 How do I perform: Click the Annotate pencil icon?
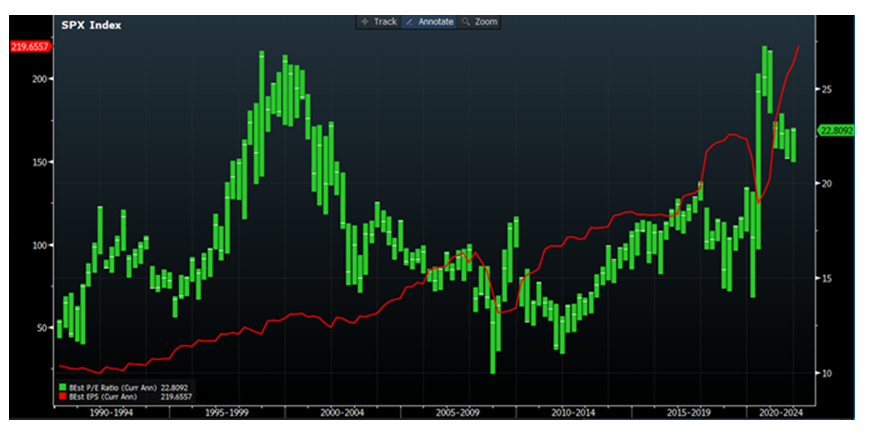pyautogui.click(x=412, y=21)
